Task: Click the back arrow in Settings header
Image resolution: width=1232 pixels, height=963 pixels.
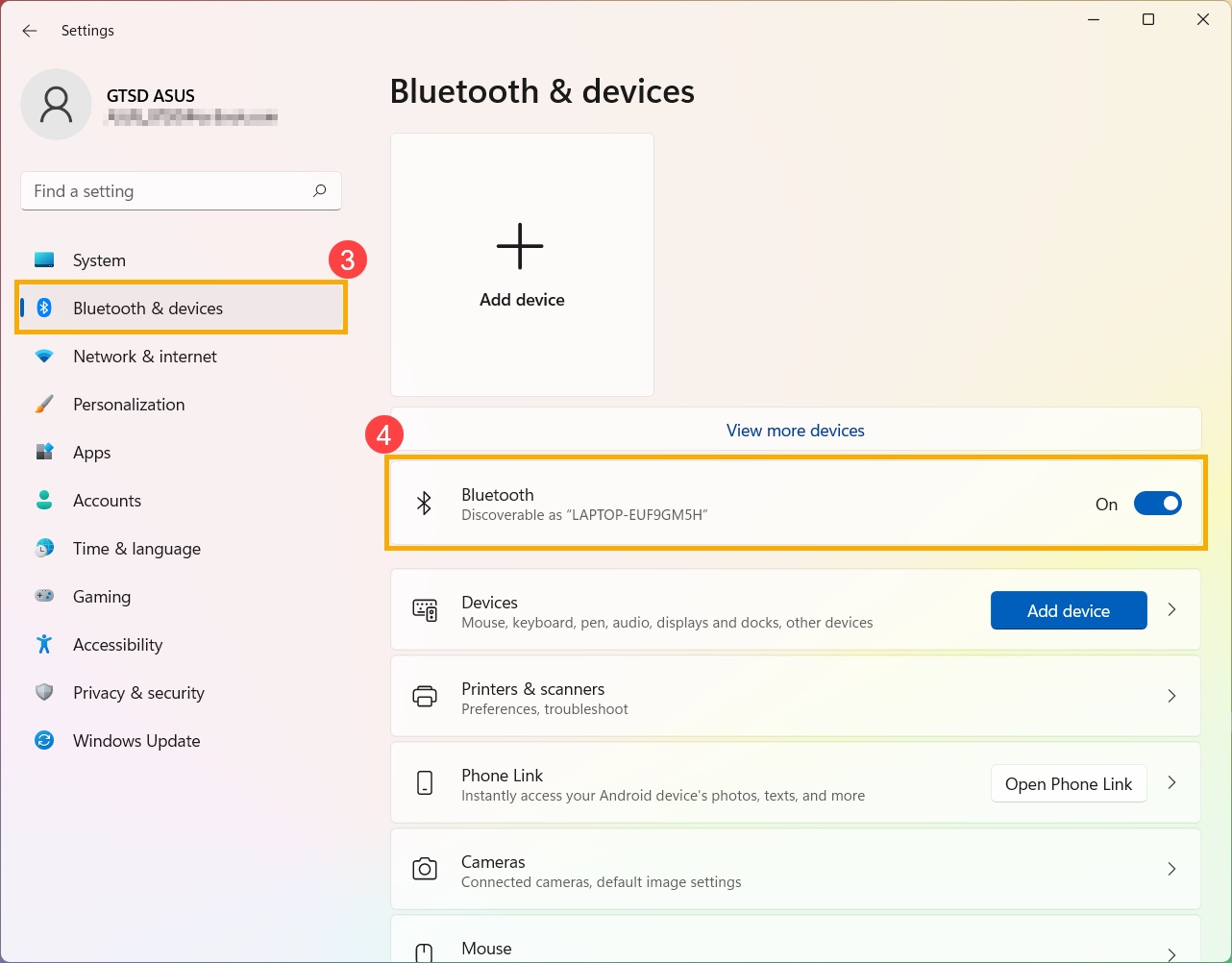Action: pyautogui.click(x=30, y=31)
